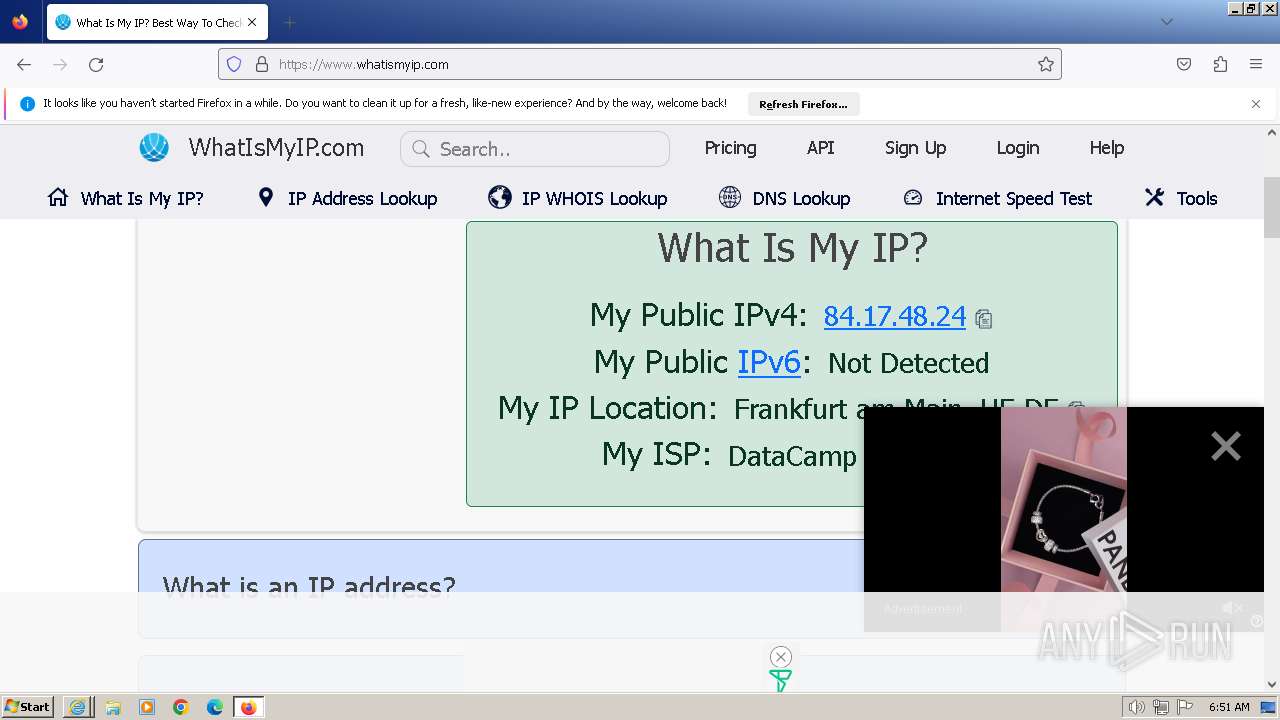
Task: Open the IPv6 link
Action: coord(769,362)
